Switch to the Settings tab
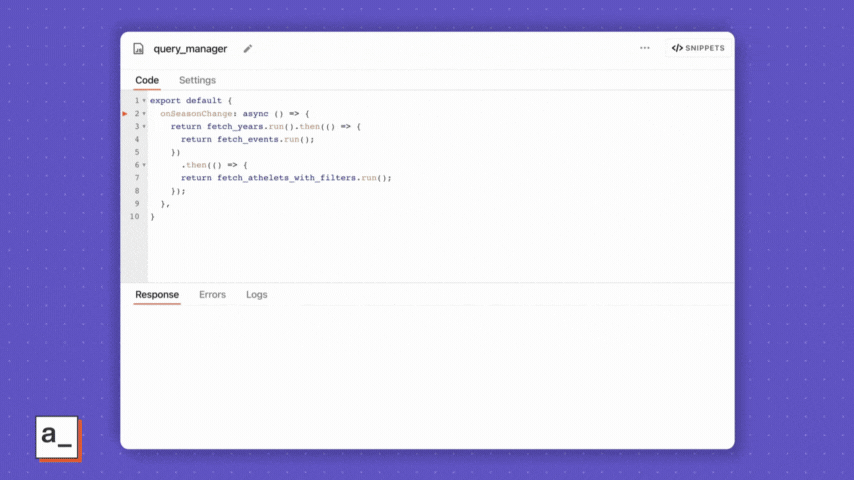Viewport: 854px width, 480px height. point(197,80)
